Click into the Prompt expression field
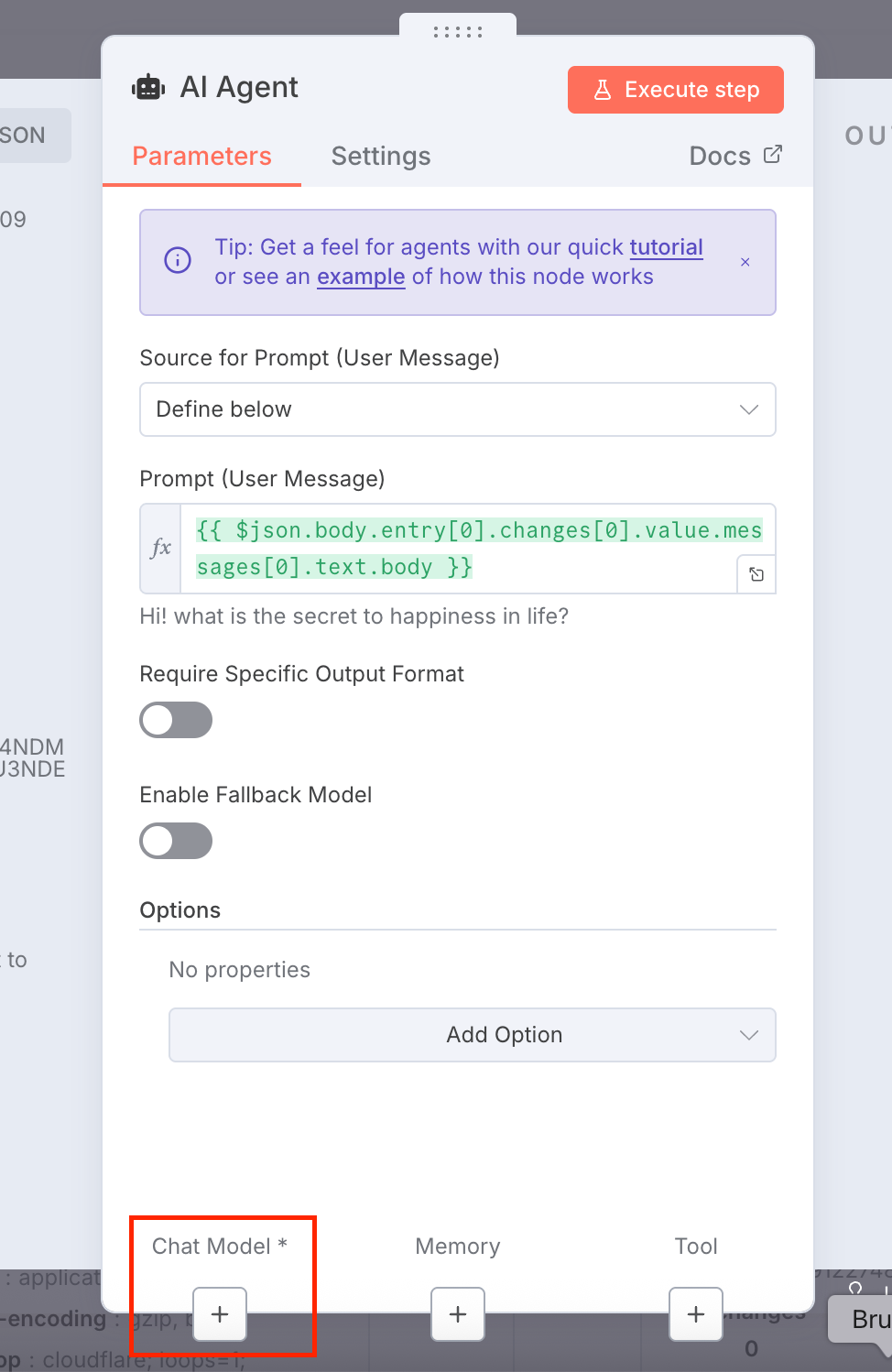 [478, 549]
